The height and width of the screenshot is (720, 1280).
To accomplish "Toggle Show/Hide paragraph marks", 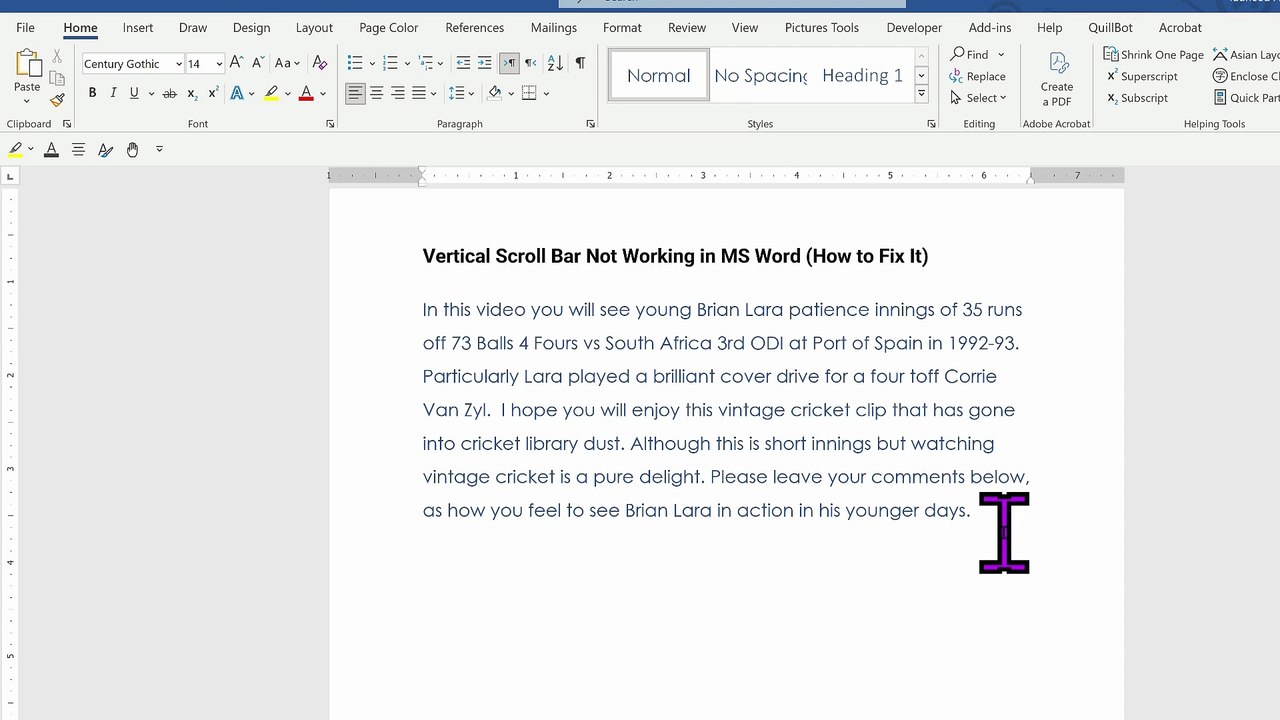I will (580, 63).
